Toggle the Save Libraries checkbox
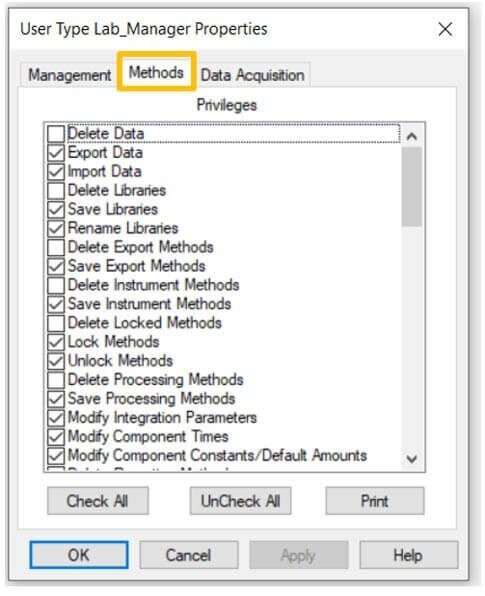The image size is (485, 596). pyautogui.click(x=56, y=209)
